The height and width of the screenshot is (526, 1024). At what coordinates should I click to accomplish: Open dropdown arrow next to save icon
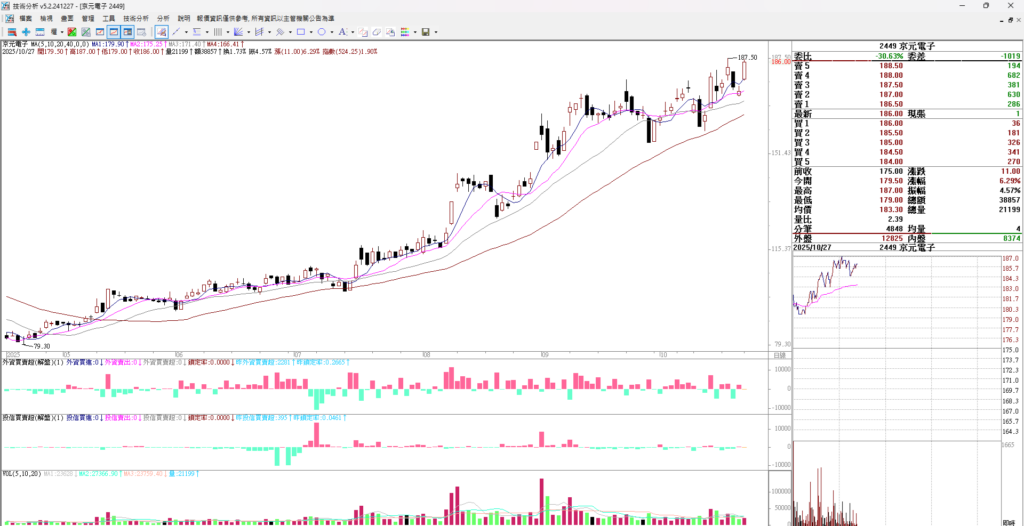point(436,32)
